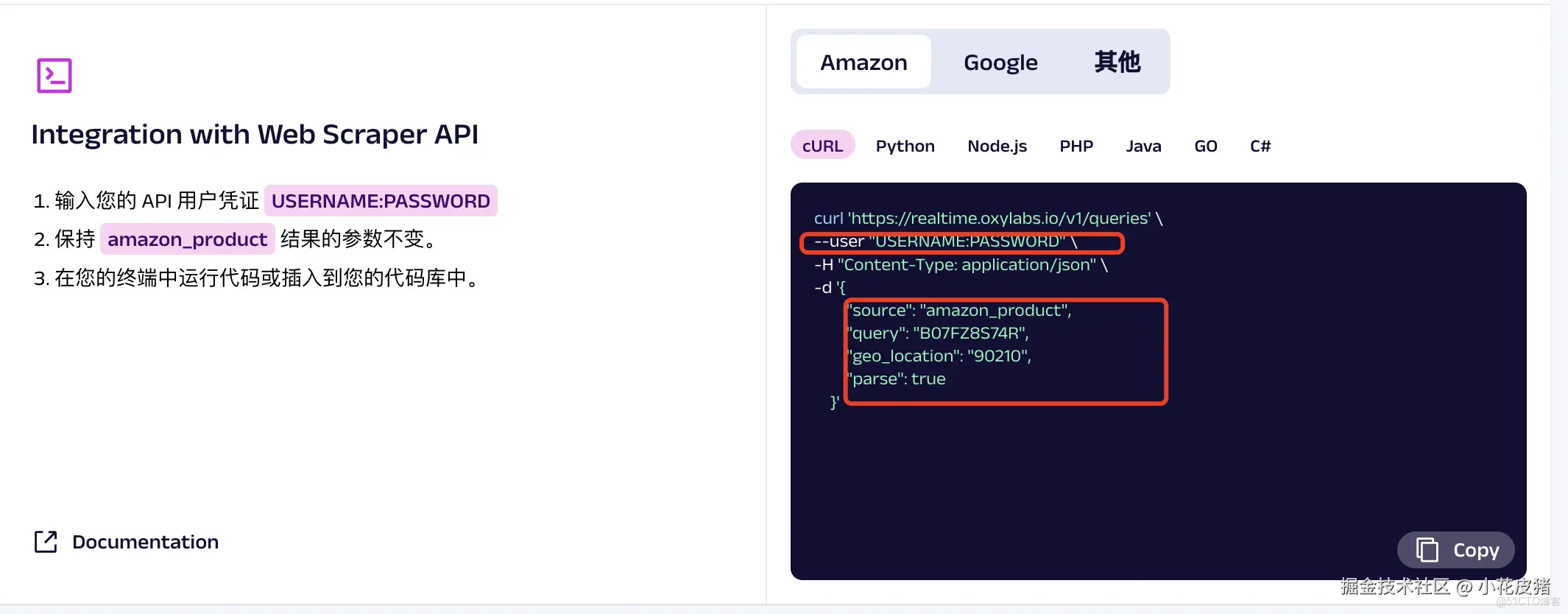Select the cURL language tab
Viewport: 1568px width, 614px height.
coord(822,146)
